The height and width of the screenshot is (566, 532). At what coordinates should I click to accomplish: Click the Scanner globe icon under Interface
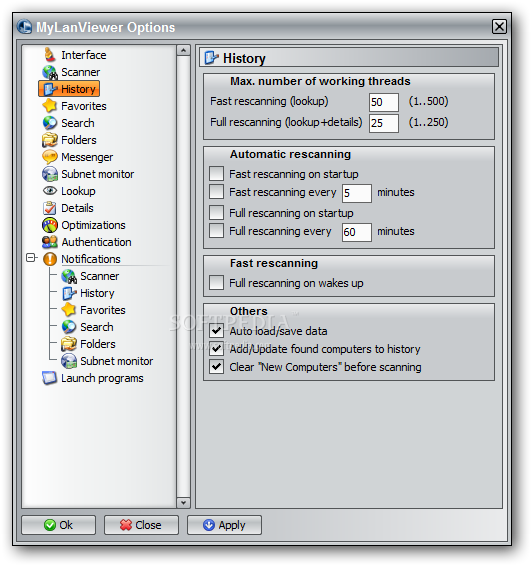[50, 72]
